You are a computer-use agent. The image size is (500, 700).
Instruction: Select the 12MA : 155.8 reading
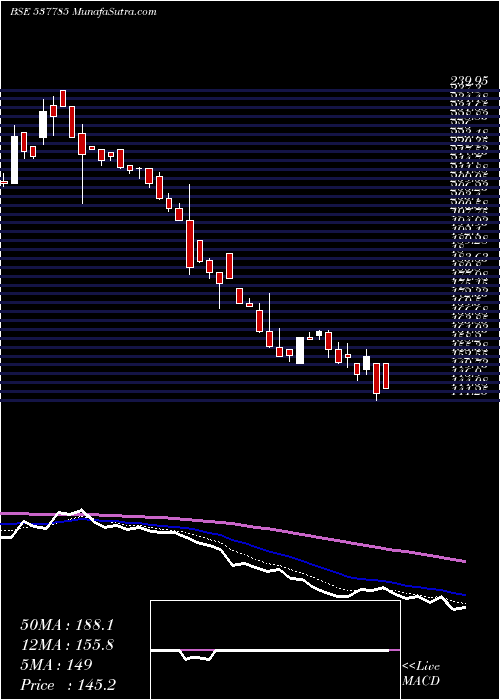point(67,645)
